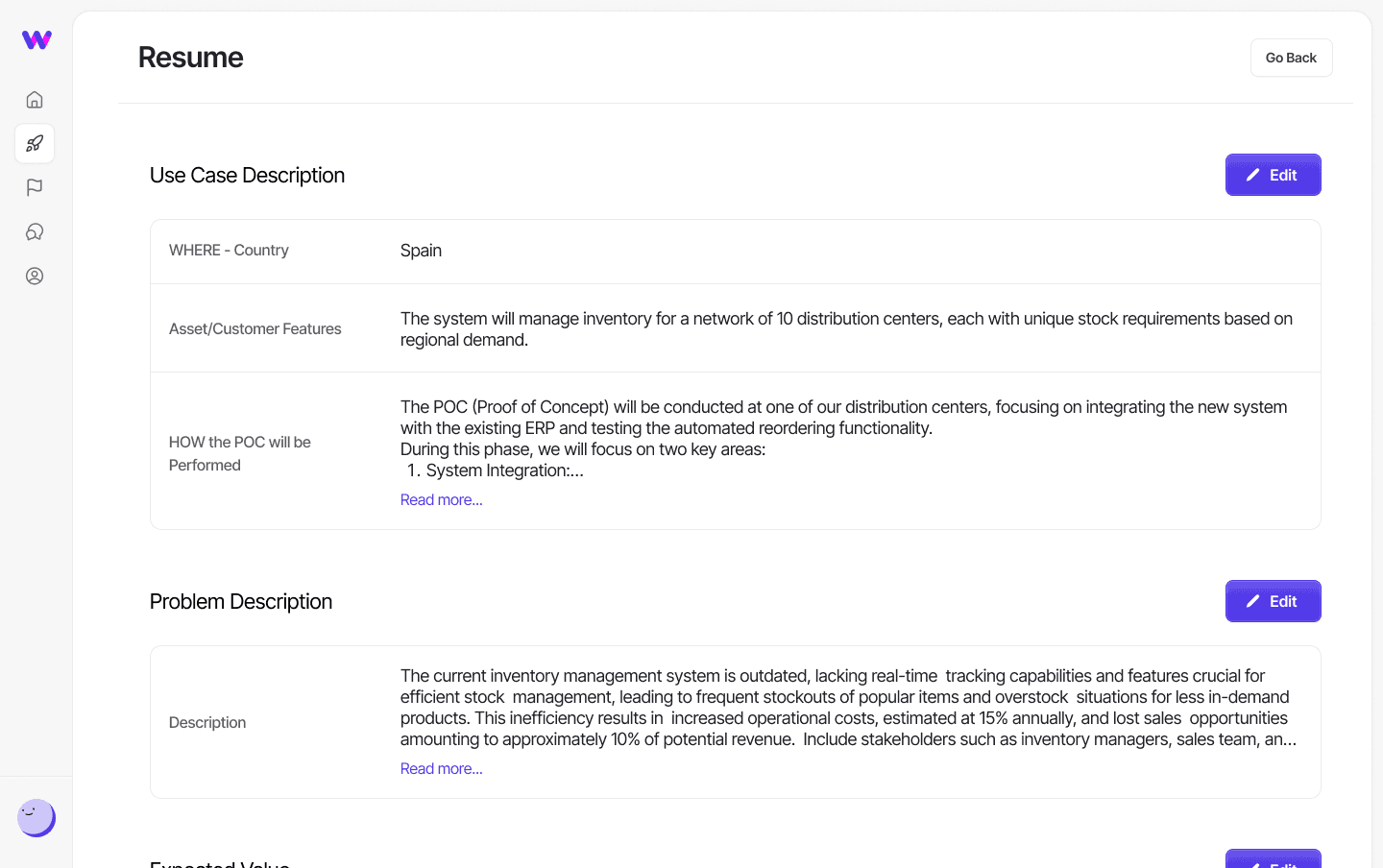
Task: Open the Home page from sidebar
Action: pos(35,100)
